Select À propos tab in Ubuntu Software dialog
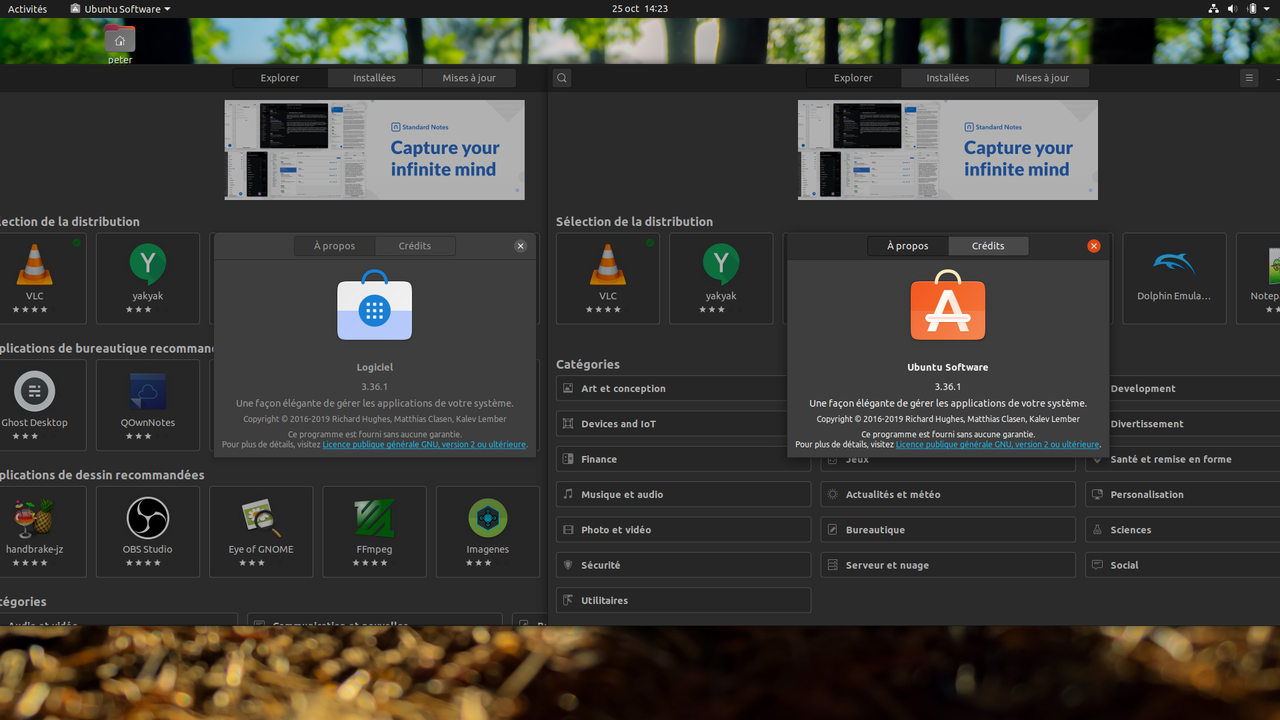 (907, 246)
